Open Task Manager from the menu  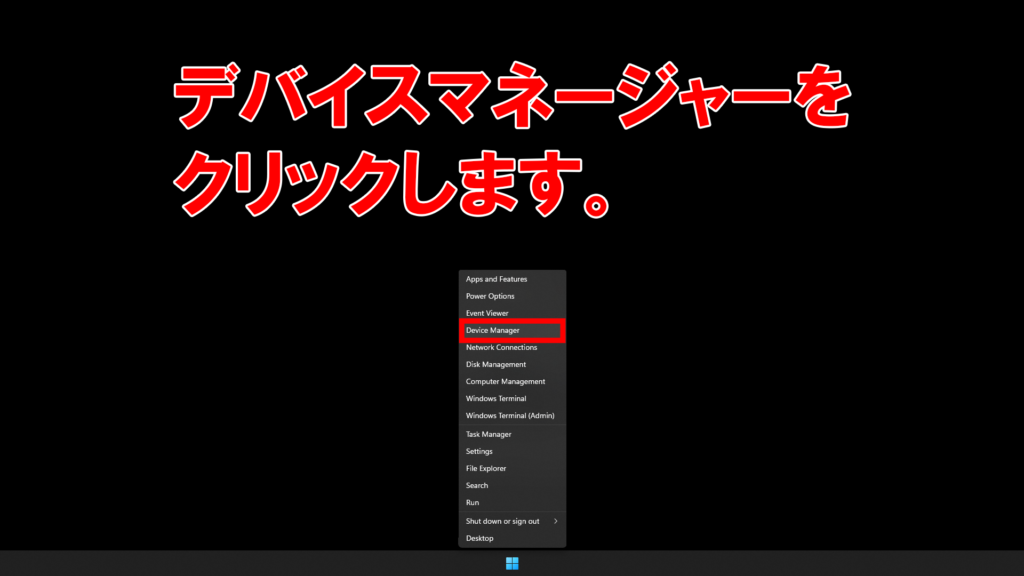pyautogui.click(x=488, y=434)
